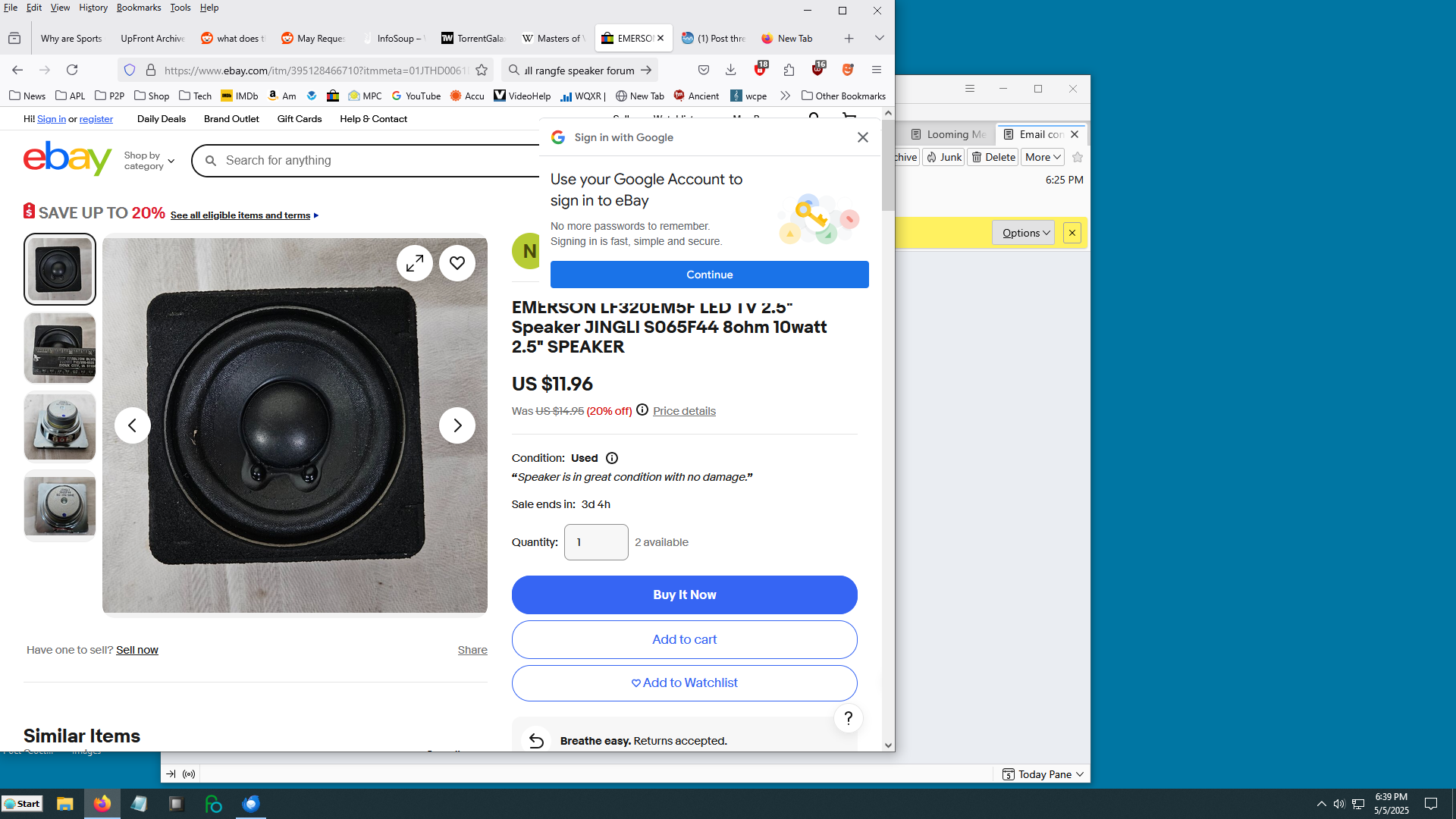The height and width of the screenshot is (819, 1456).
Task: Open Firefox from the taskbar
Action: click(102, 804)
